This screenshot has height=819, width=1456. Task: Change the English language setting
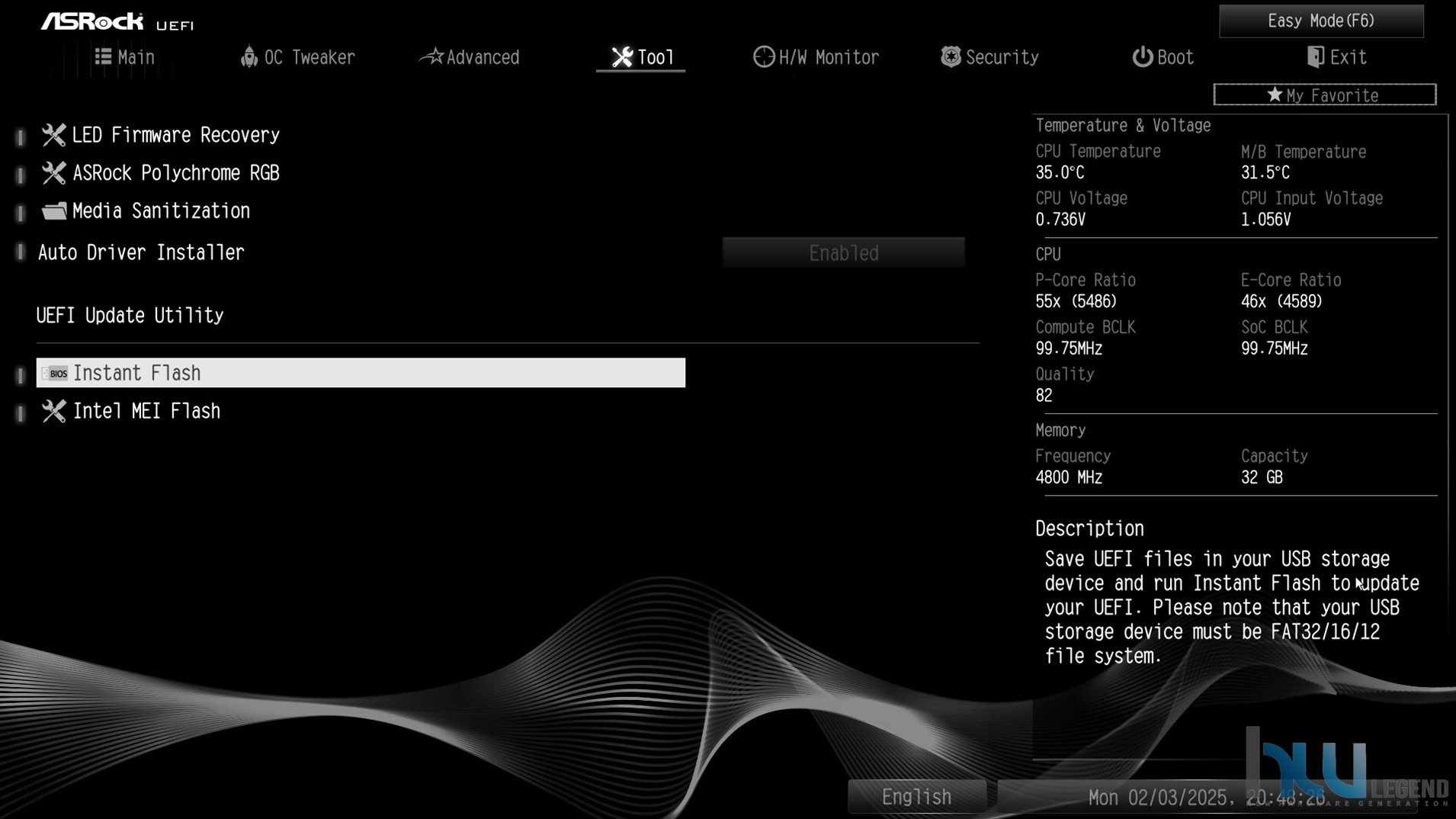point(917,797)
